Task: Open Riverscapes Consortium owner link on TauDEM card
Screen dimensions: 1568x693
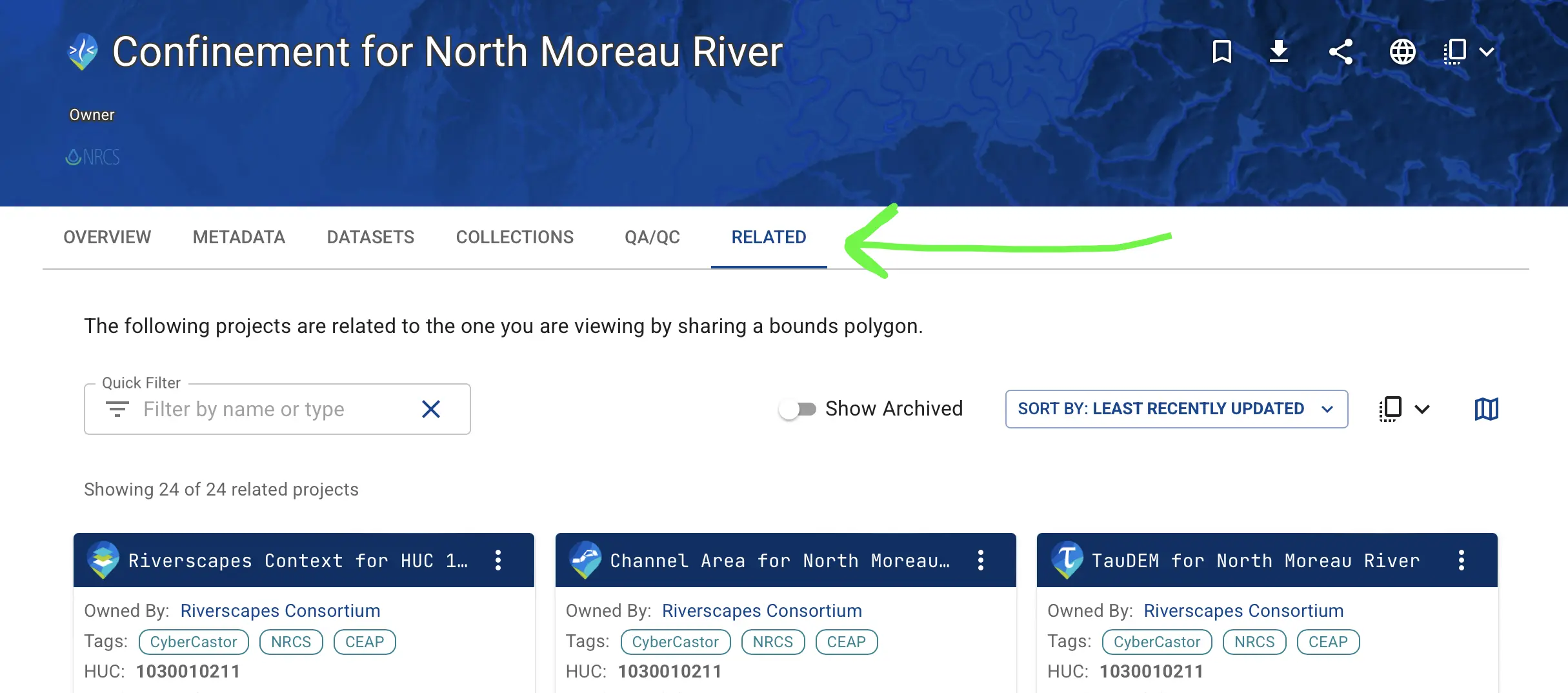Action: tap(1243, 610)
